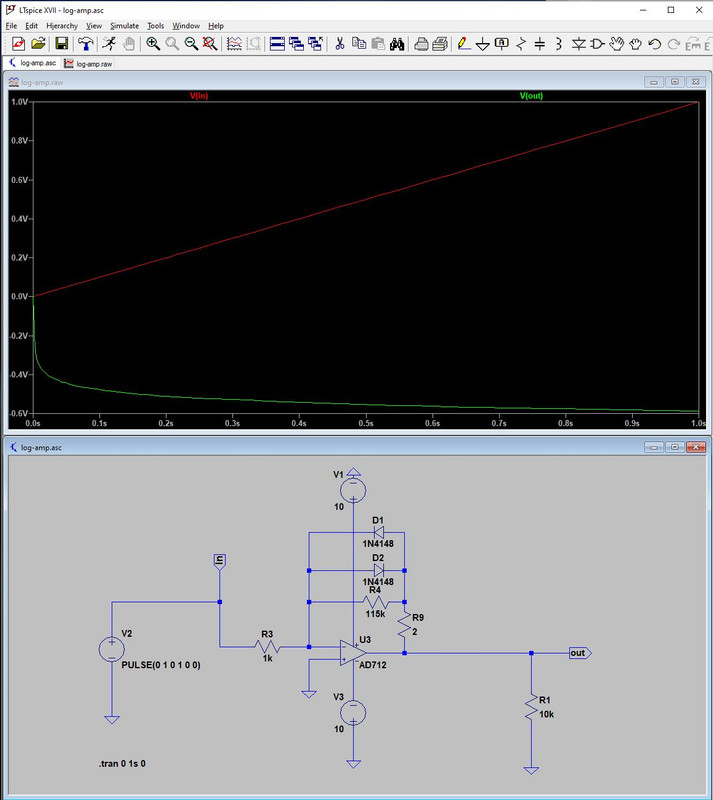Click the V(out) trace label

[x=531, y=96]
